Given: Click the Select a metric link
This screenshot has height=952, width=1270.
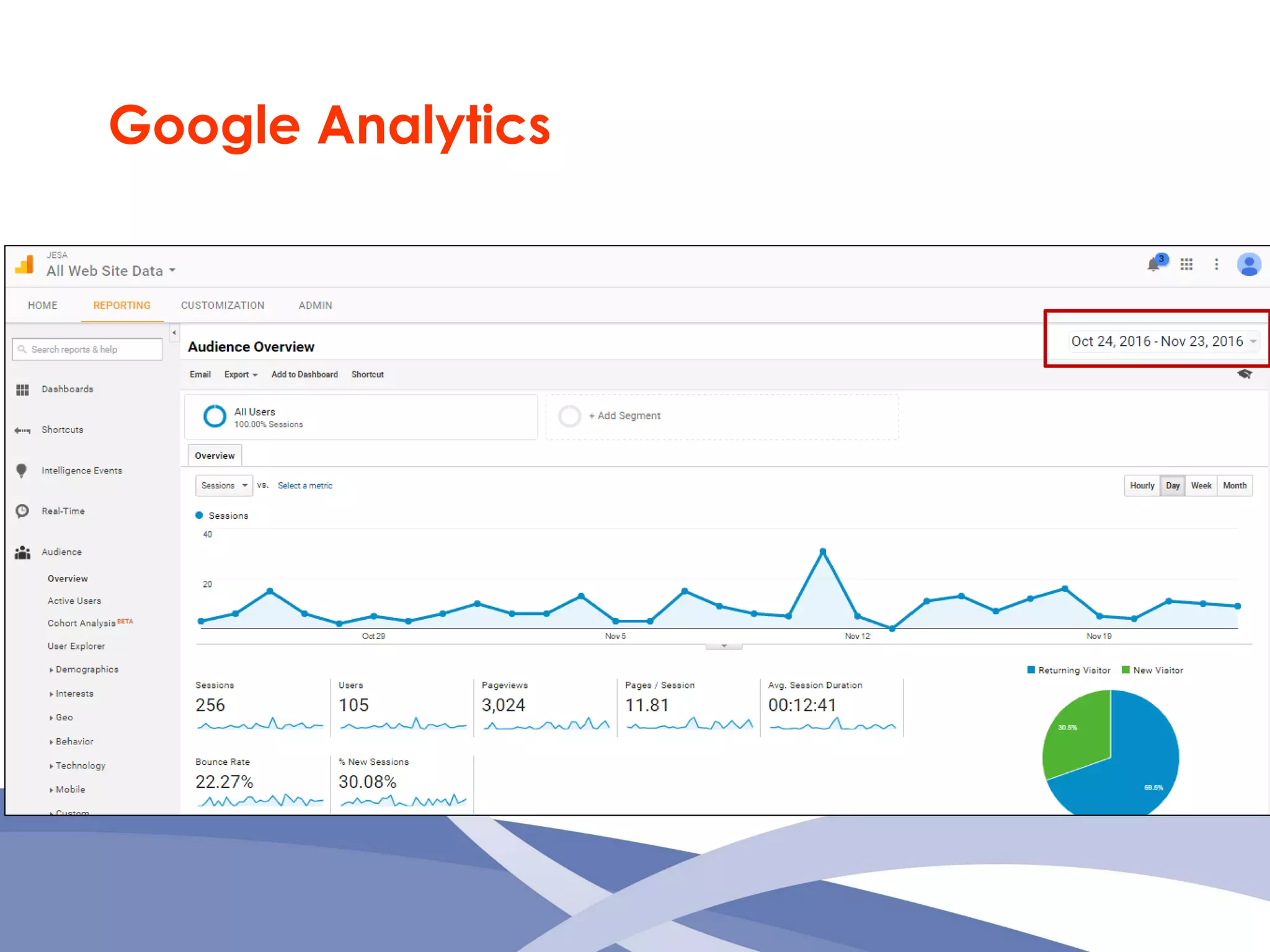Looking at the screenshot, I should tap(305, 485).
